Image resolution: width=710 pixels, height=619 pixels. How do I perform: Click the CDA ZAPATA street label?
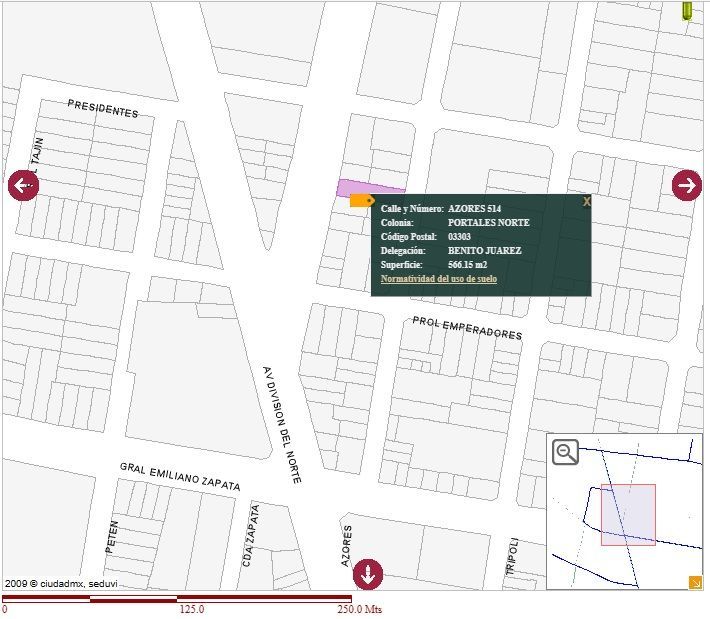click(x=251, y=536)
